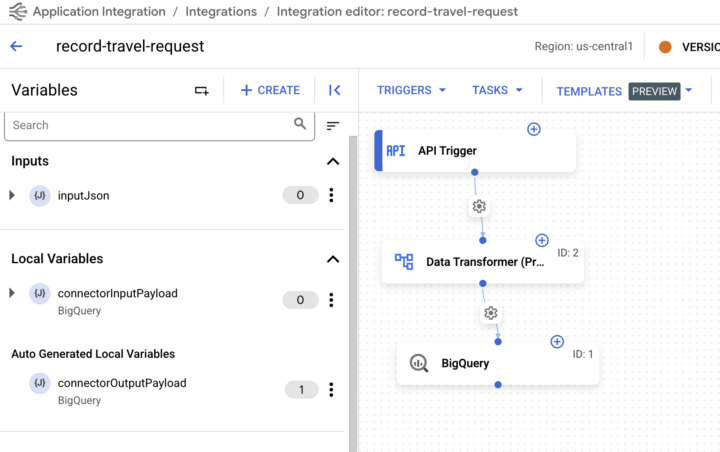Go back using the left arrow
The height and width of the screenshot is (452, 720).
click(x=16, y=46)
